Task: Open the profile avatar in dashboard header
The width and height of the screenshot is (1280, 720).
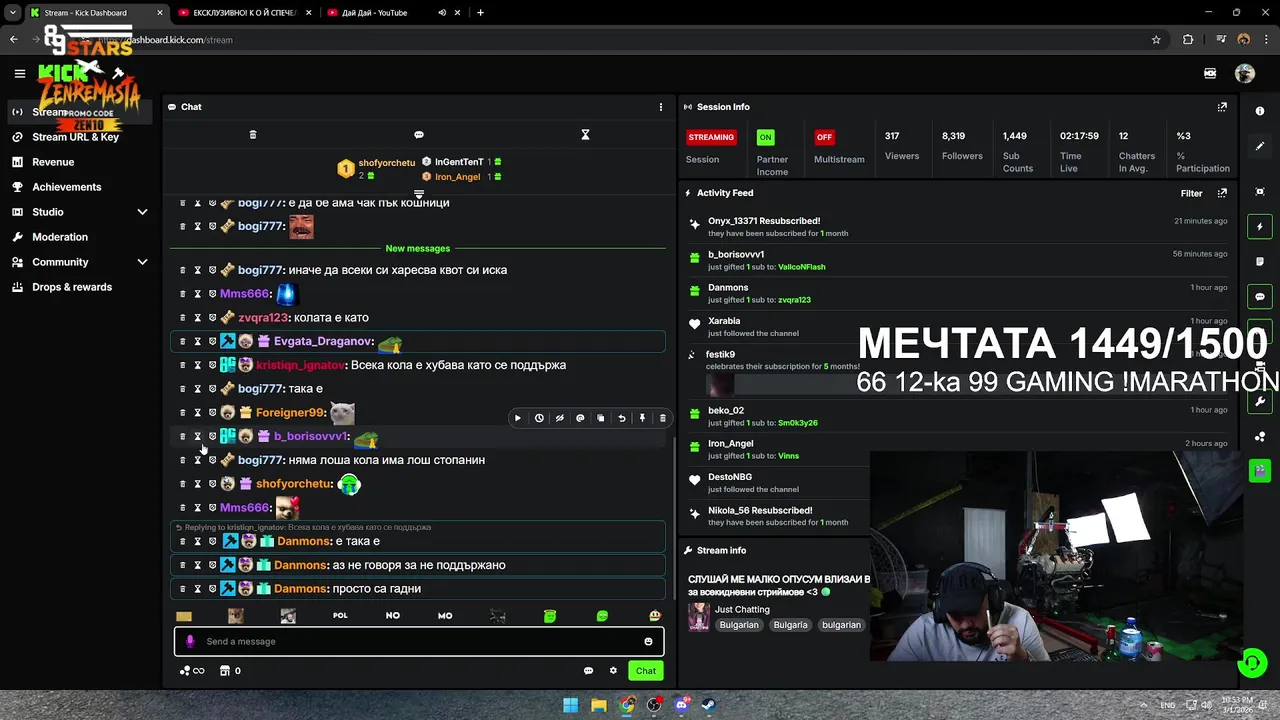Action: pyautogui.click(x=1244, y=73)
